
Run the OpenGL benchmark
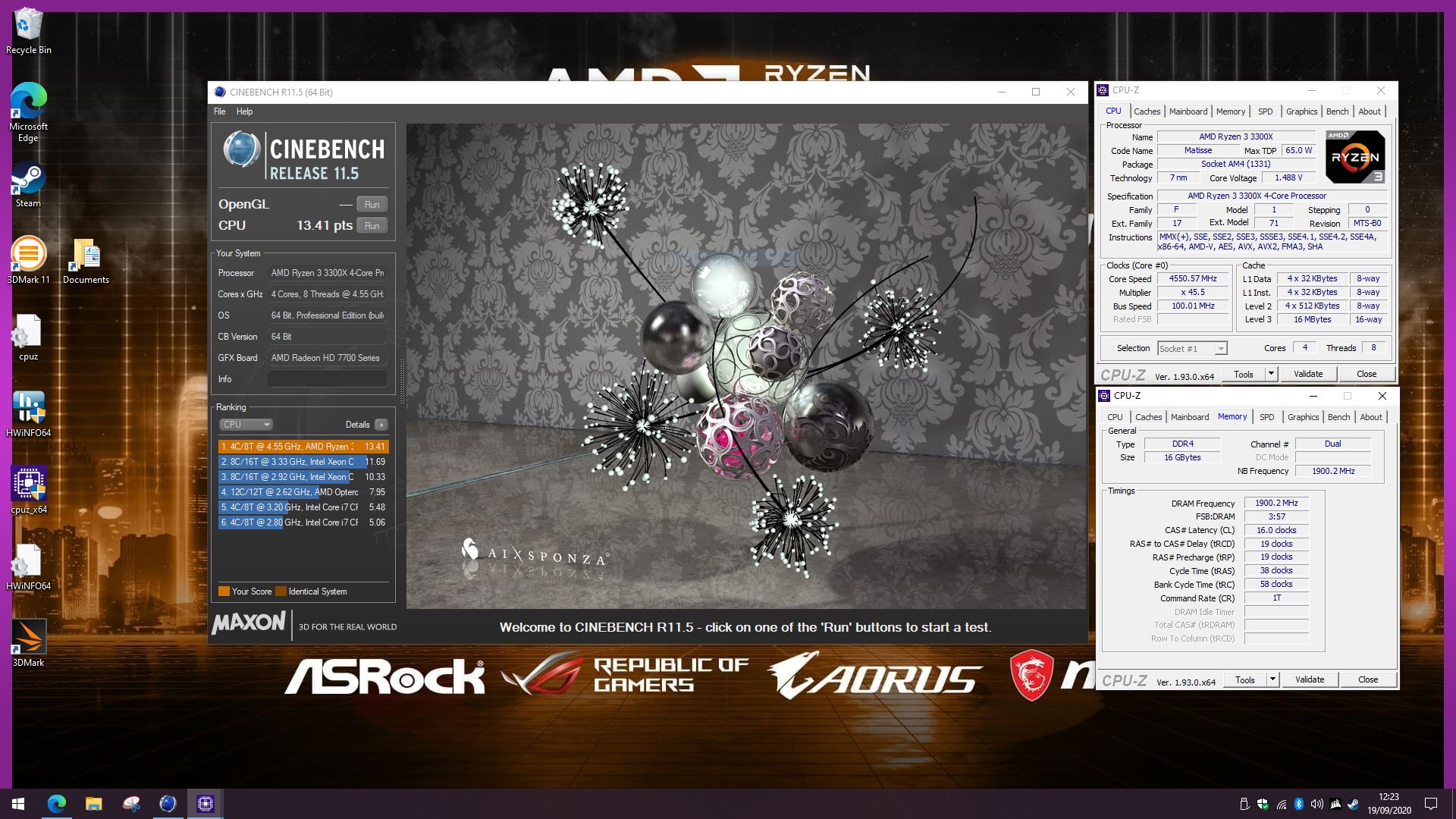point(372,204)
